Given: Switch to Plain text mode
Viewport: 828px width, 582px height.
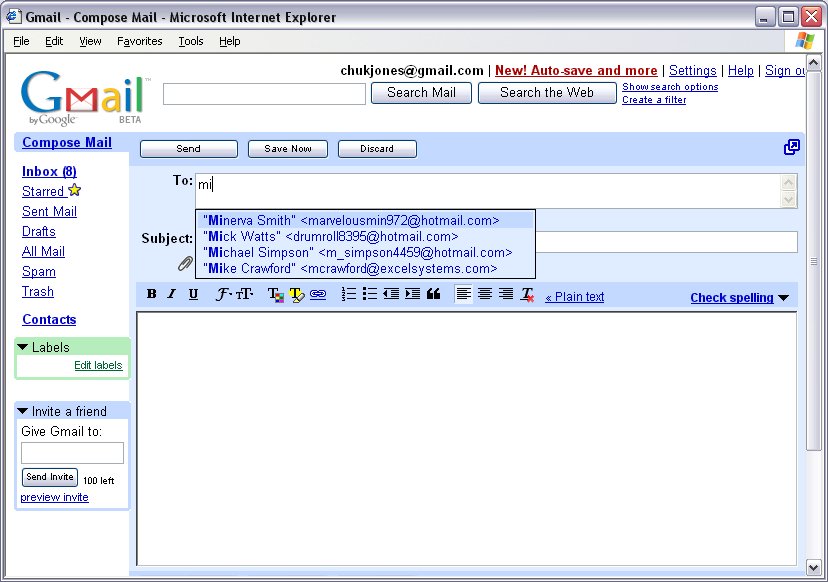Looking at the screenshot, I should pos(575,297).
